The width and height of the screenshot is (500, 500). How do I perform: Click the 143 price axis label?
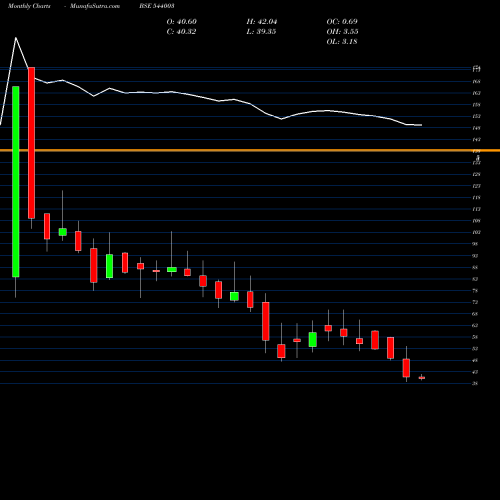click(x=476, y=140)
